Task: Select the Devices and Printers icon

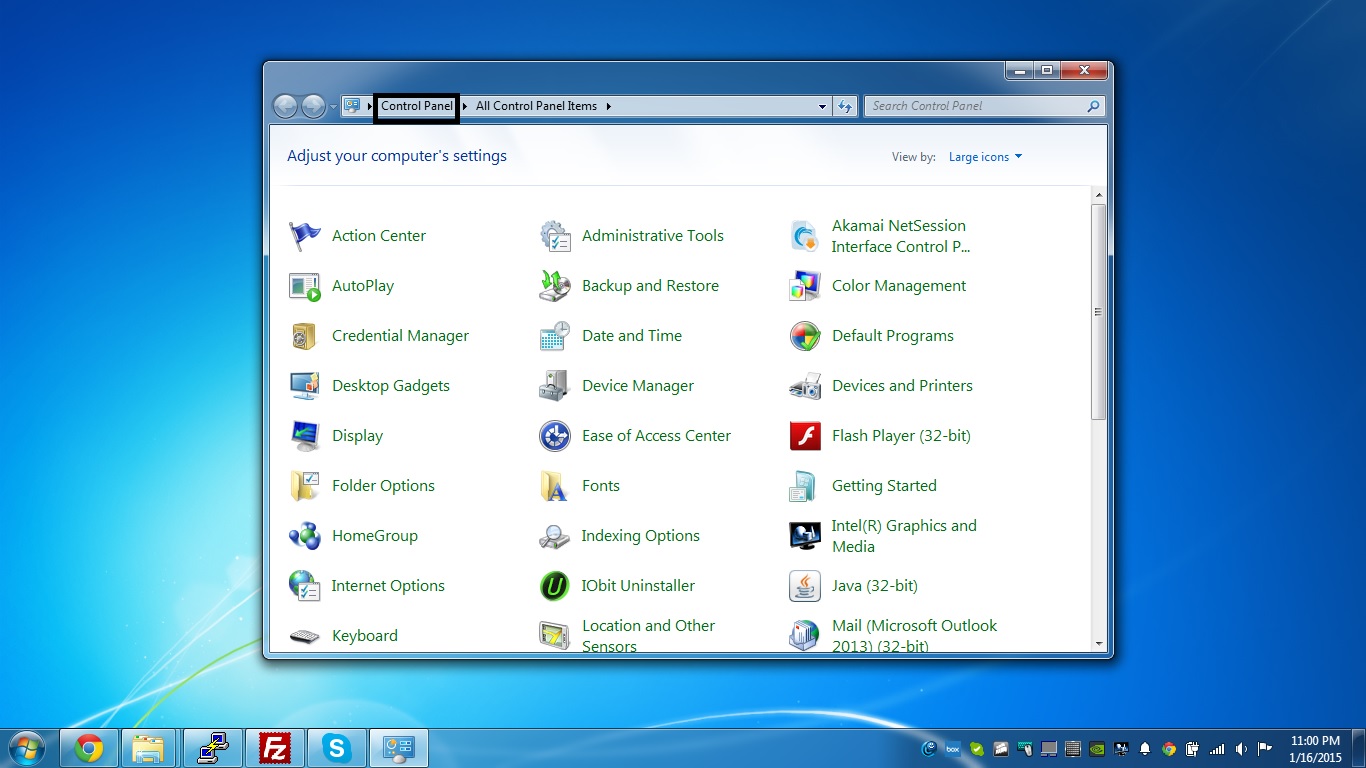Action: point(804,386)
